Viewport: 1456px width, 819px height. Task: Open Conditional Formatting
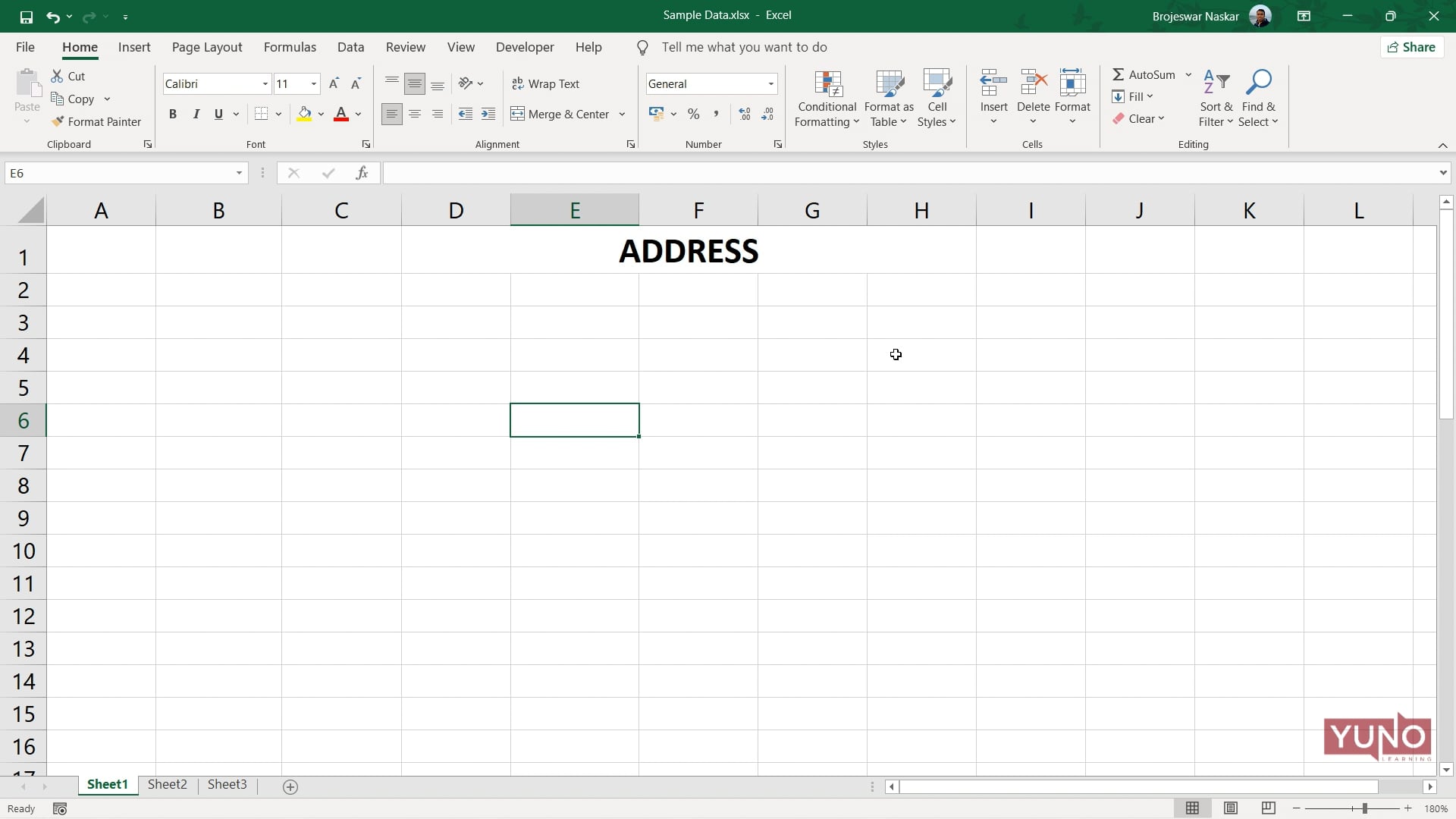pos(827,99)
